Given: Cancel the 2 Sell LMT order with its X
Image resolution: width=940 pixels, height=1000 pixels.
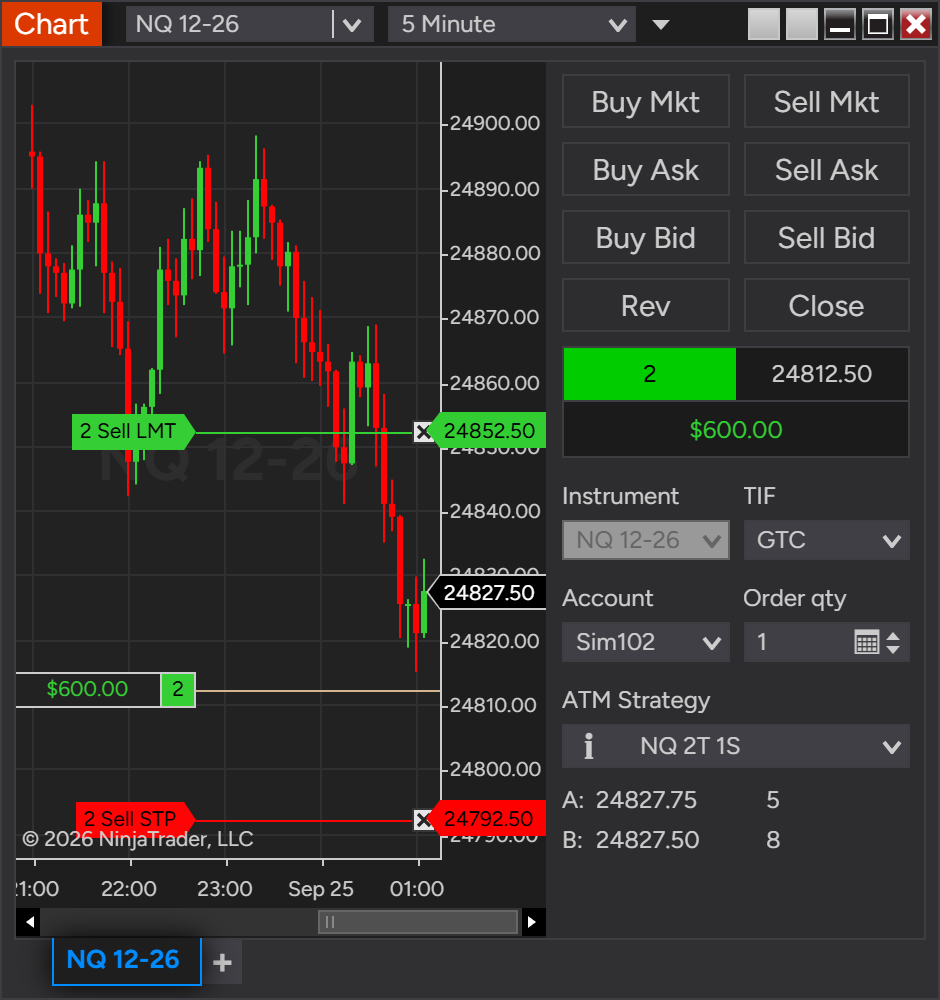Looking at the screenshot, I should (x=423, y=432).
